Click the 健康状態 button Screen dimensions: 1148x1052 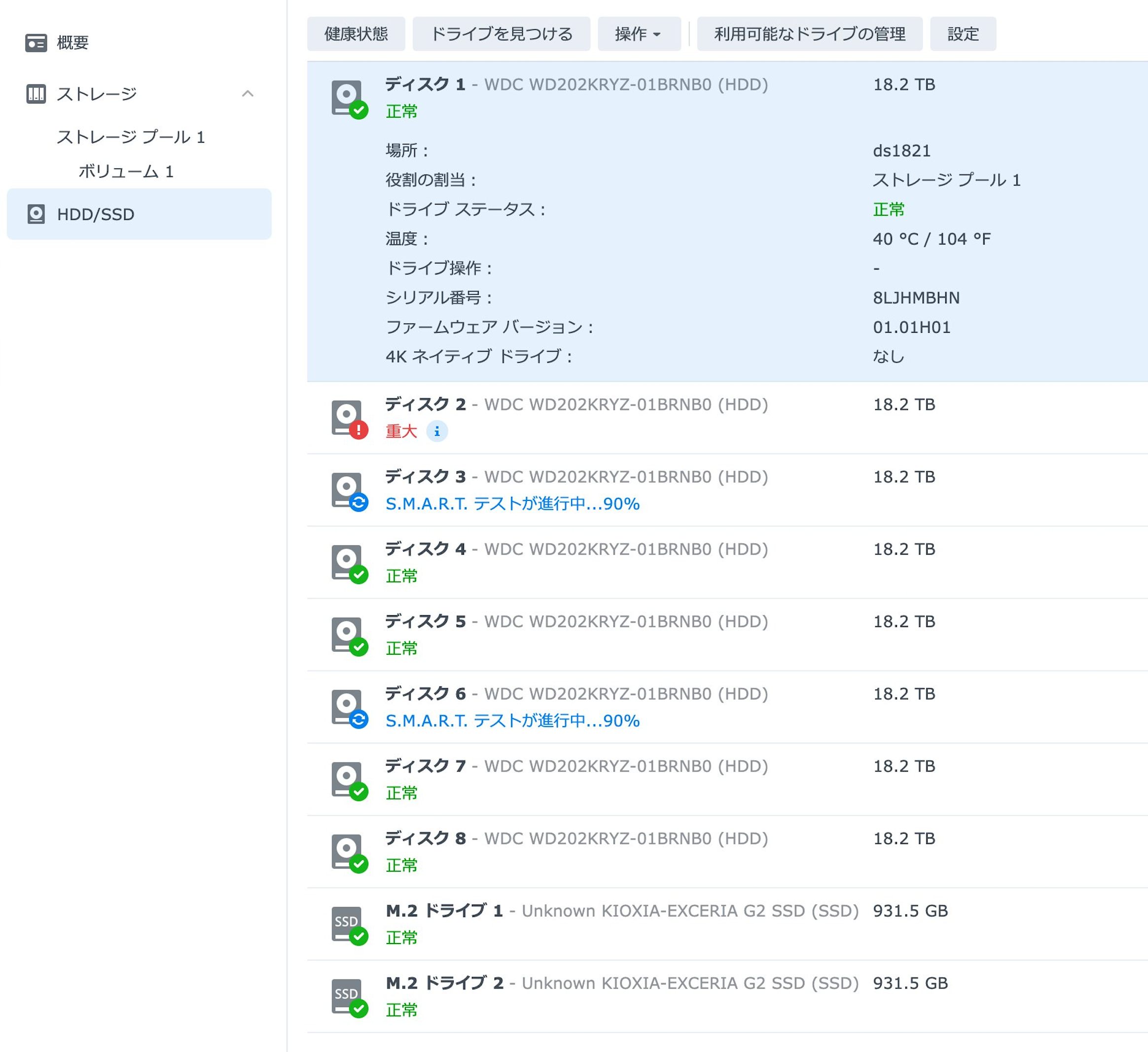[356, 34]
